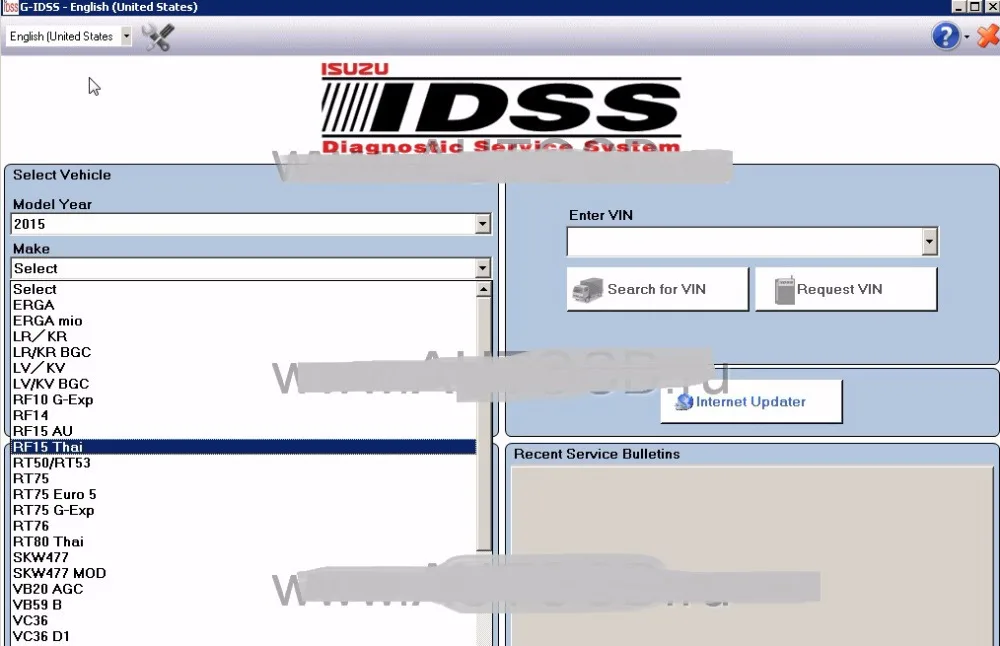The width and height of the screenshot is (1000, 646).
Task: Launch the Internet Updater button
Action: (x=751, y=402)
